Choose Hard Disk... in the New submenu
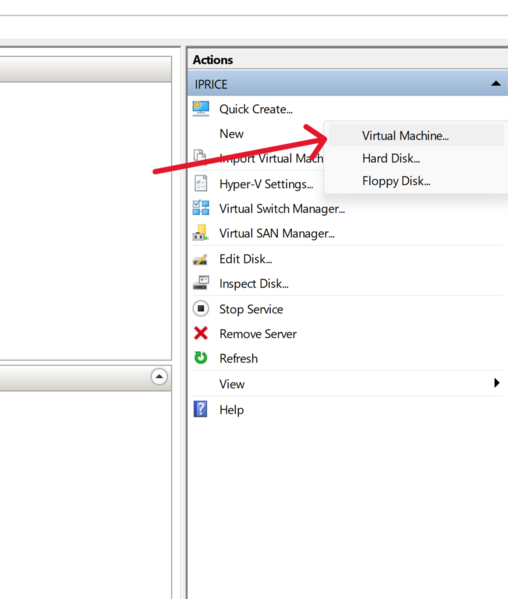The width and height of the screenshot is (508, 599). coord(391,158)
